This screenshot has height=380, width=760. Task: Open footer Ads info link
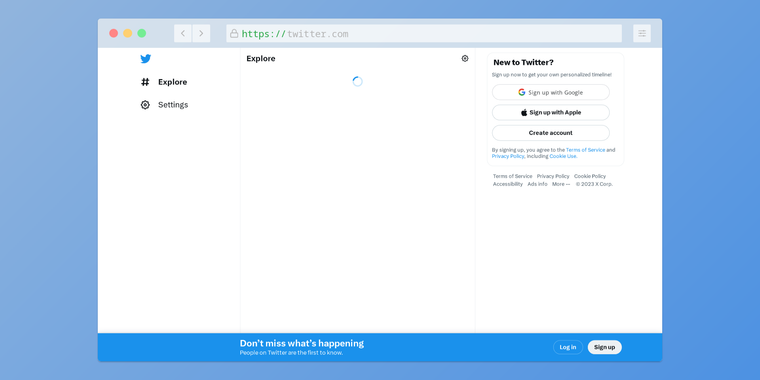[538, 184]
